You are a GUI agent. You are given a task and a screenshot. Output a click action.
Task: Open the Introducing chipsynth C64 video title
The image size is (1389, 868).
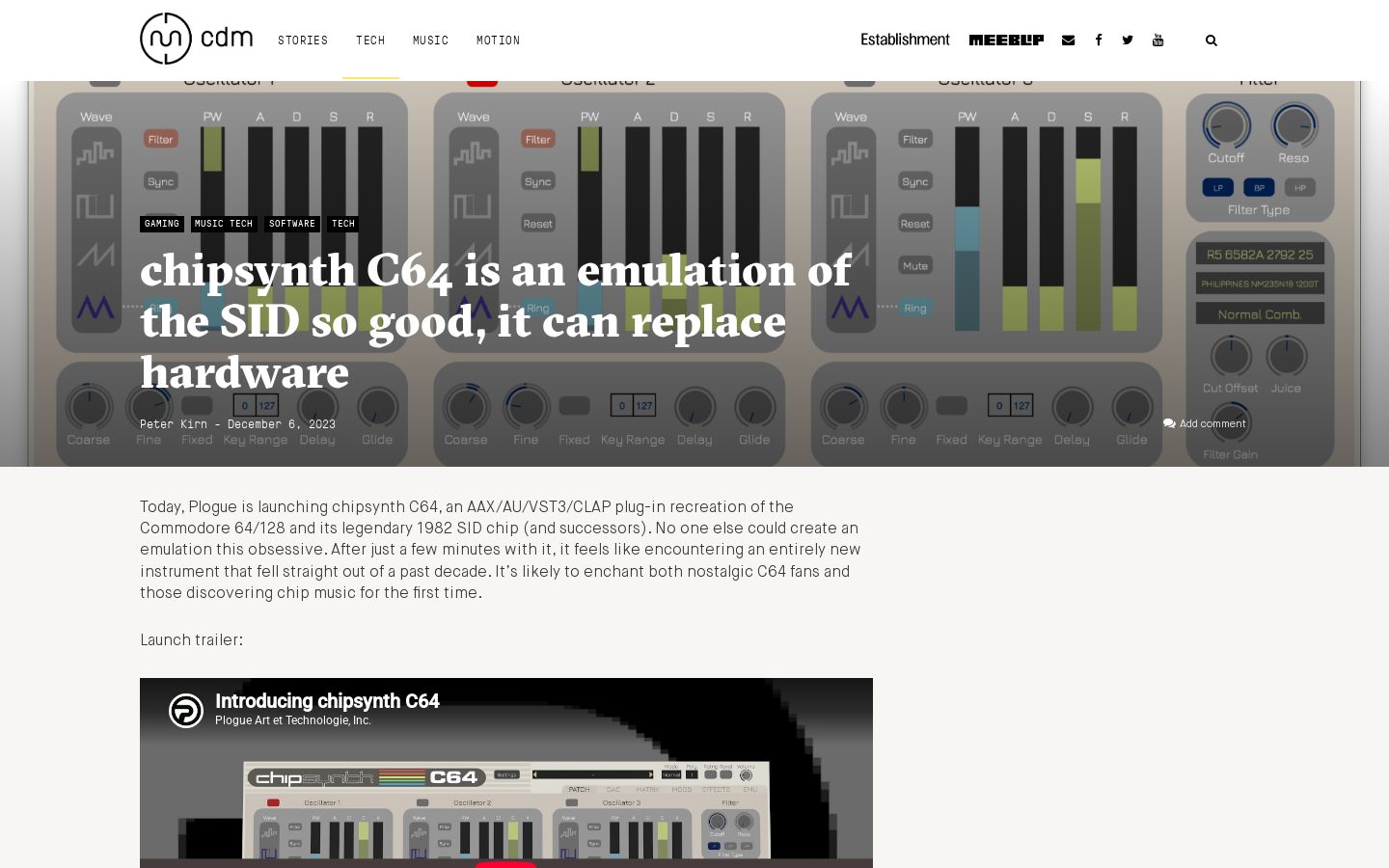327,701
